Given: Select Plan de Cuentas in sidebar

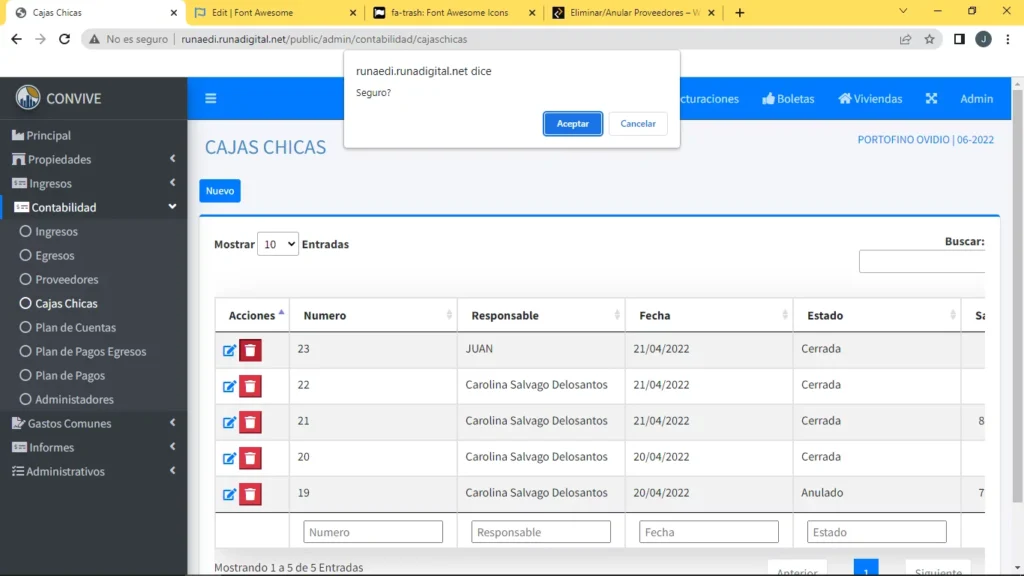Looking at the screenshot, I should click(75, 328).
